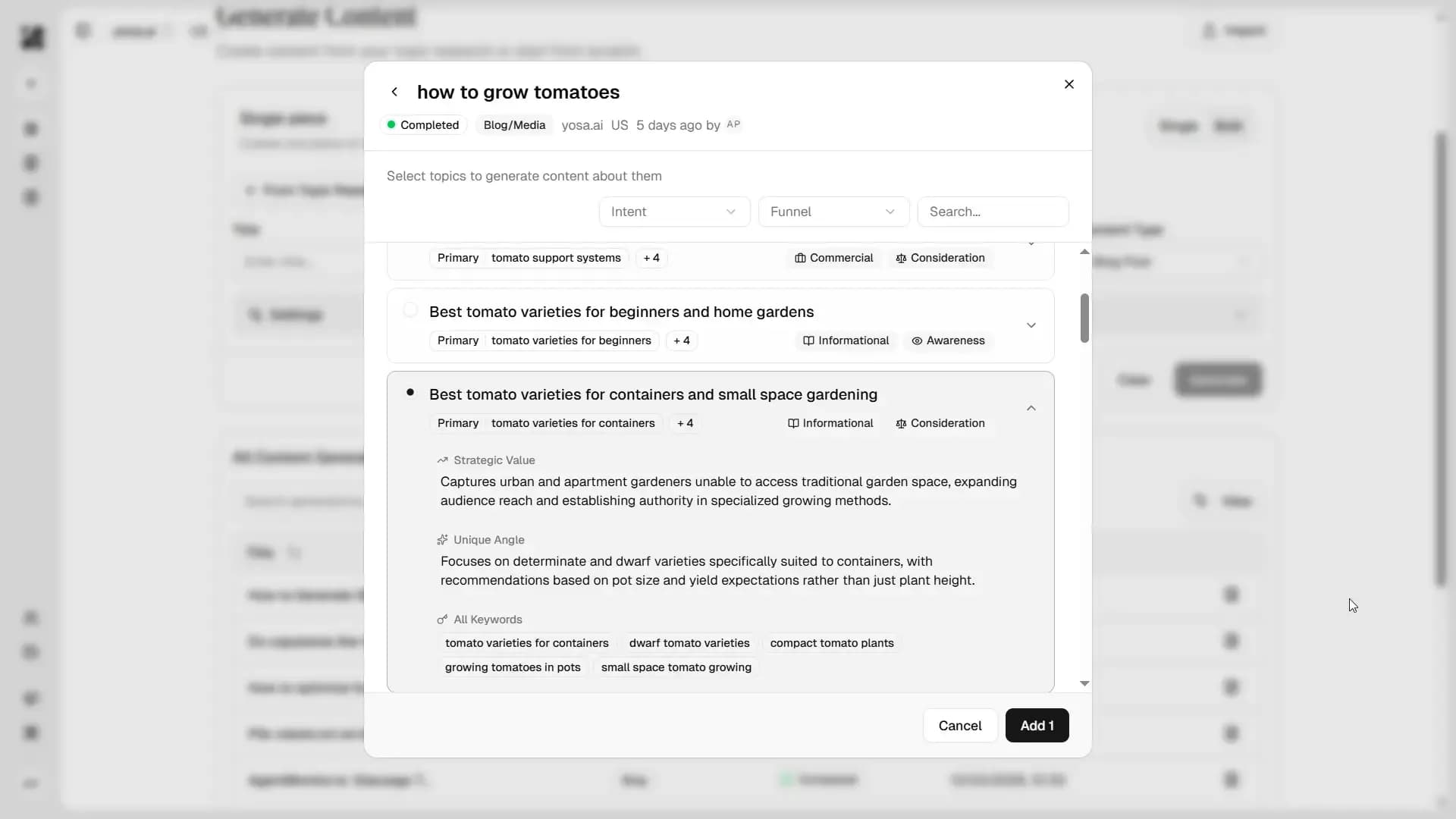1456x819 pixels.
Task: Select checkbox for beginners and home gardens topic
Action: pyautogui.click(x=410, y=309)
